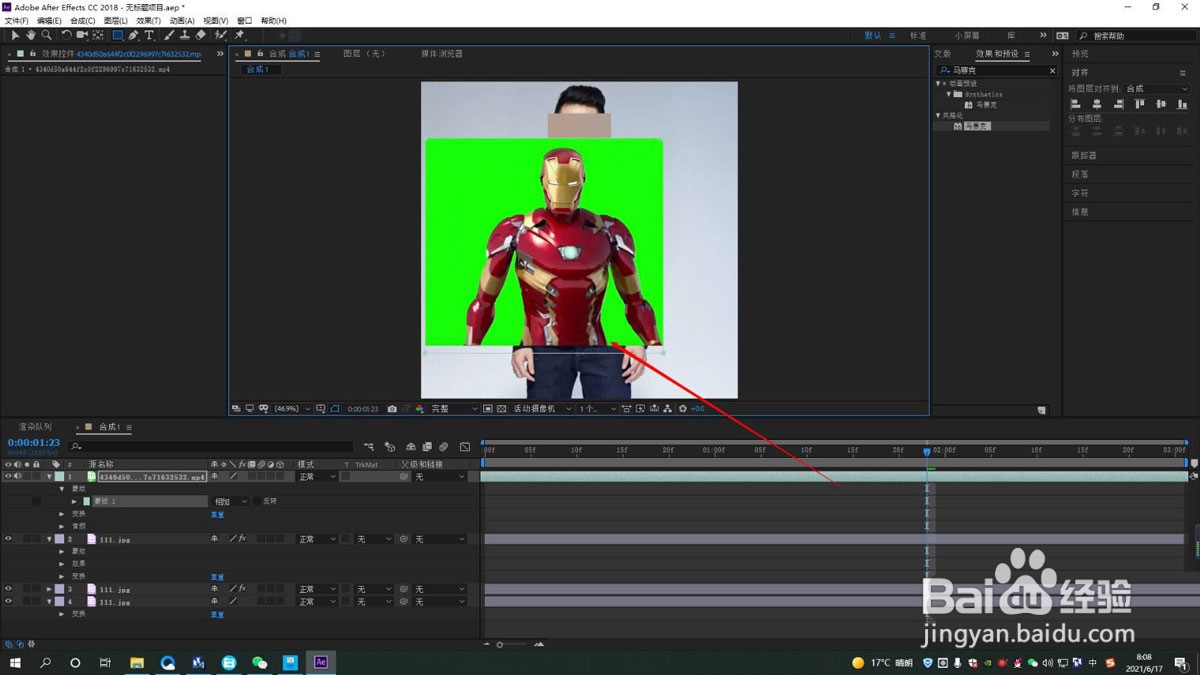1200x675 pixels.
Task: Select the Rotation tool
Action: point(67,35)
